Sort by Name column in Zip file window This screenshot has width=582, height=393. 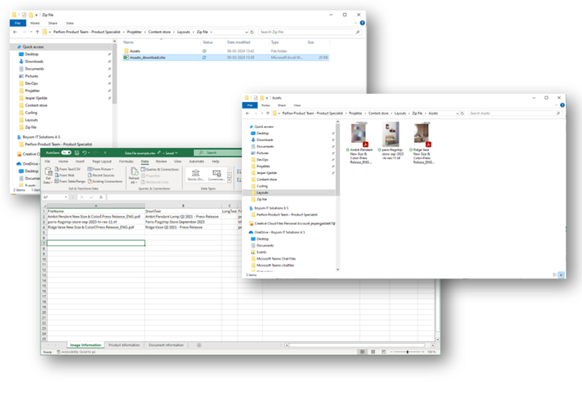pyautogui.click(x=128, y=42)
